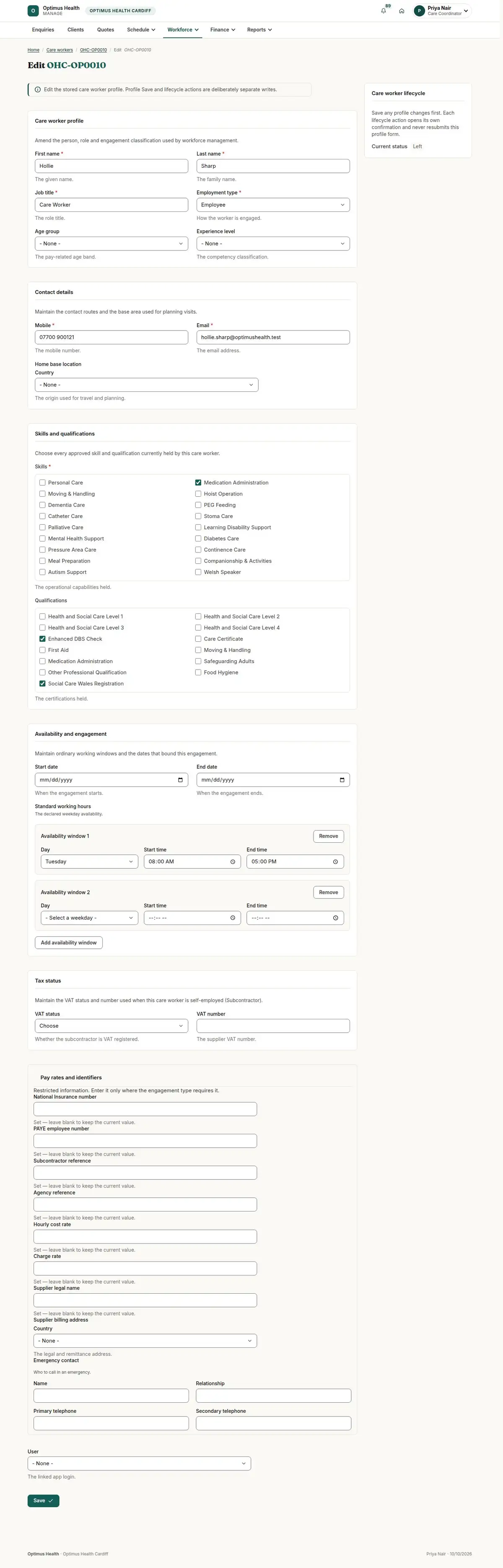Open the Enquiries tab

point(43,30)
